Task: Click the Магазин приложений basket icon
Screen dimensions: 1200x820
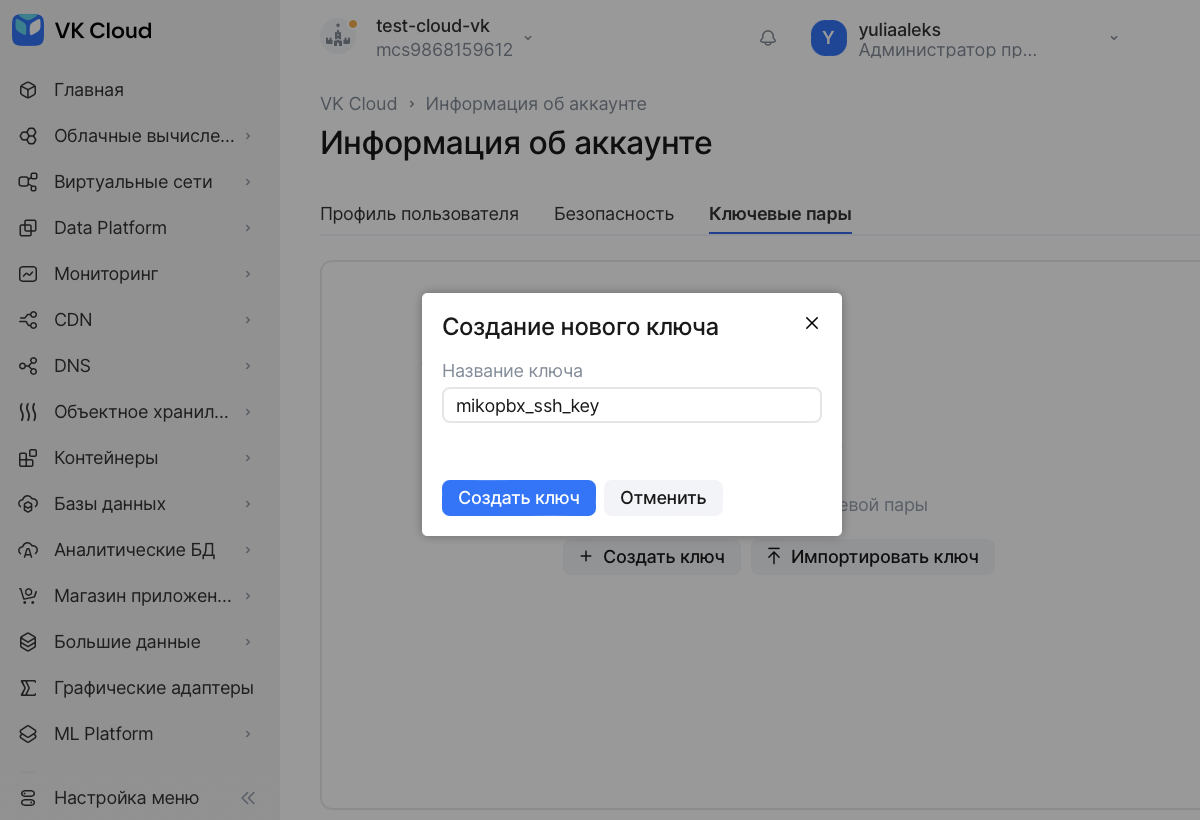Action: pos(28,596)
